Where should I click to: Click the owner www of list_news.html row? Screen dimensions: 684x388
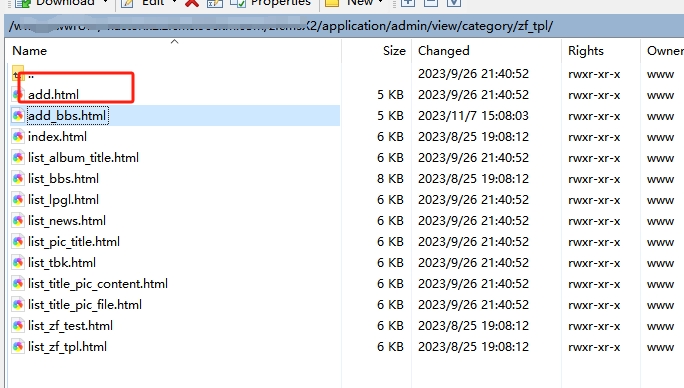coord(660,221)
